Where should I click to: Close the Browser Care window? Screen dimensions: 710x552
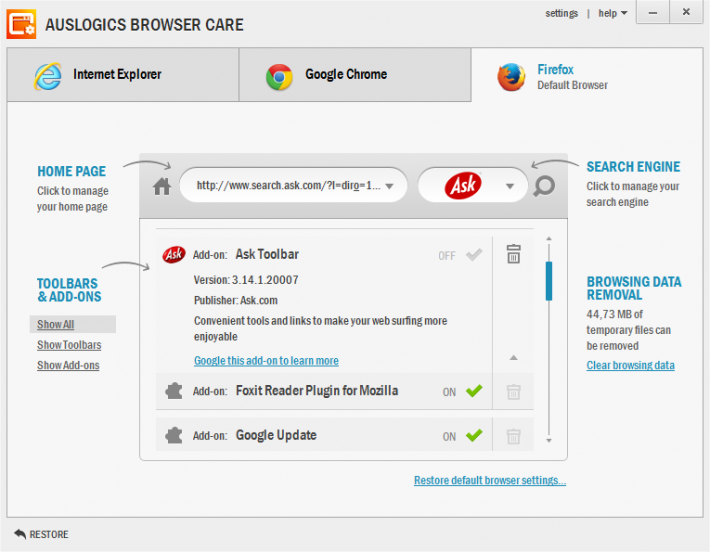686,12
